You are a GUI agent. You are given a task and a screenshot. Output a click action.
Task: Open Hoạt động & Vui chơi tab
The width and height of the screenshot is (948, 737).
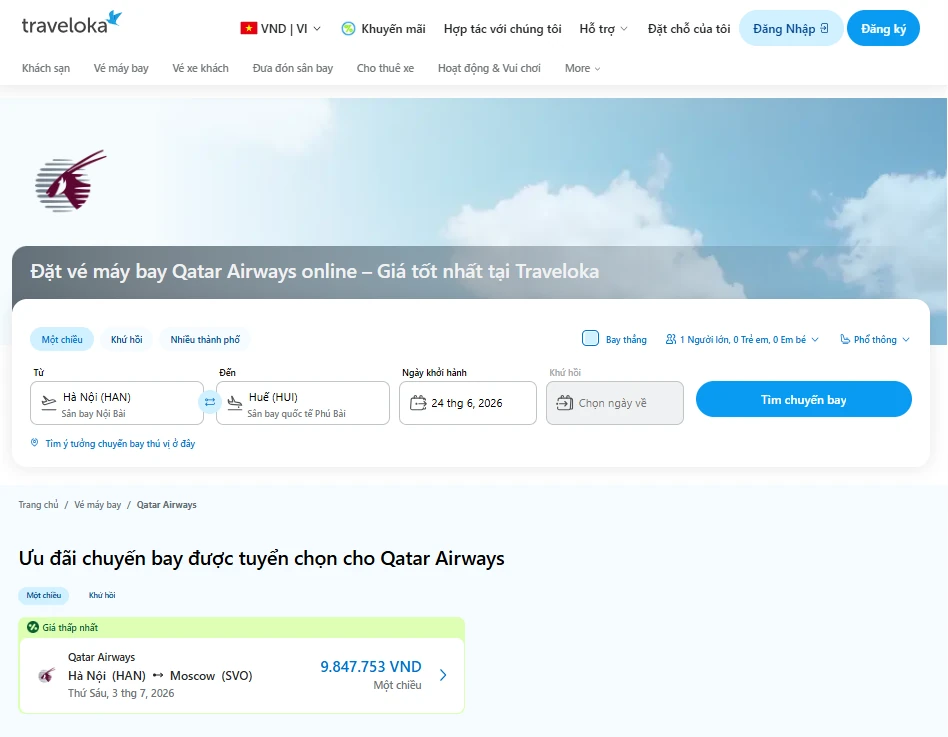tap(489, 68)
